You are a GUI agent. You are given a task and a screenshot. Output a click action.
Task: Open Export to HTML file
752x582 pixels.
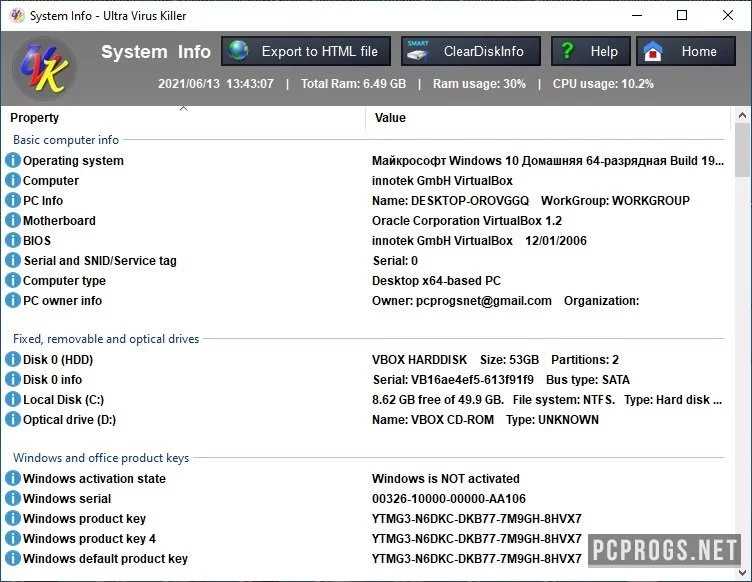pyautogui.click(x=306, y=51)
